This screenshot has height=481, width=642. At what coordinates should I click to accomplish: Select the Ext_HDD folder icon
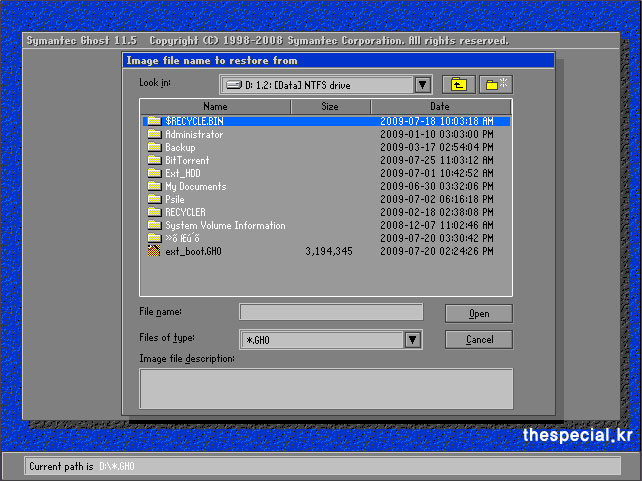pyautogui.click(x=154, y=173)
